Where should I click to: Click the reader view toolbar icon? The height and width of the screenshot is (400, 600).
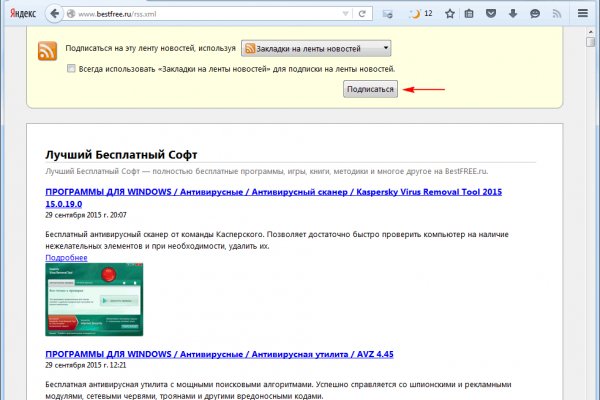(x=387, y=14)
